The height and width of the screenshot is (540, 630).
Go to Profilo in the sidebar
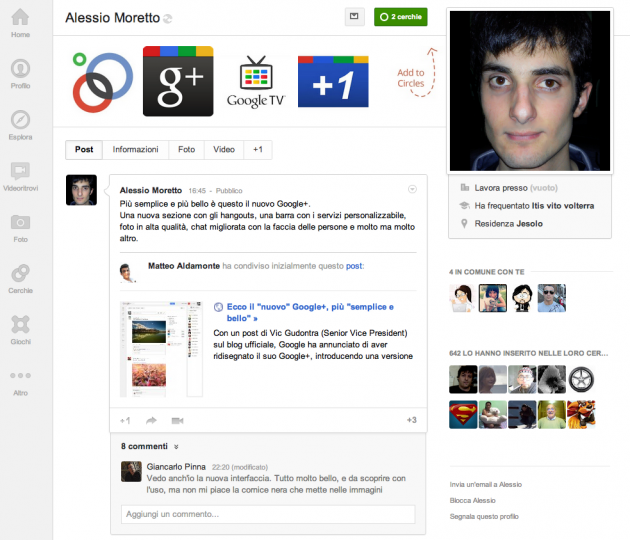[x=20, y=74]
